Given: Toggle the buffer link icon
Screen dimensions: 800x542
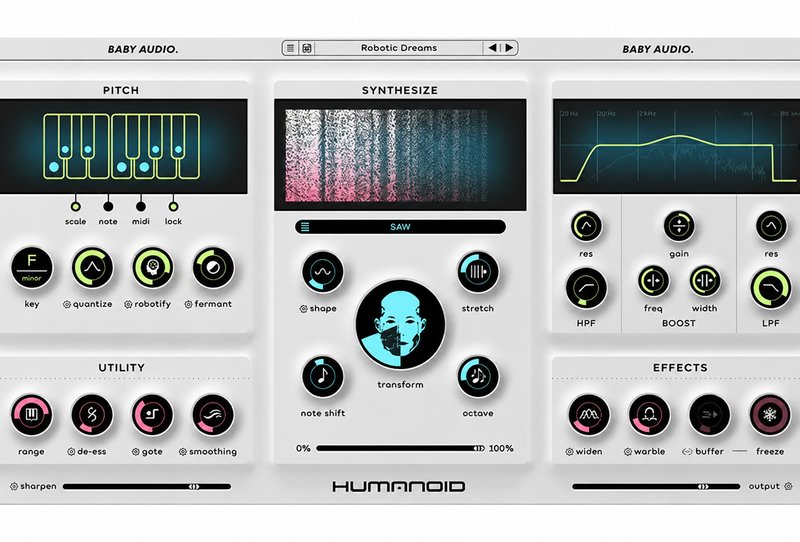Looking at the screenshot, I should point(687,452).
